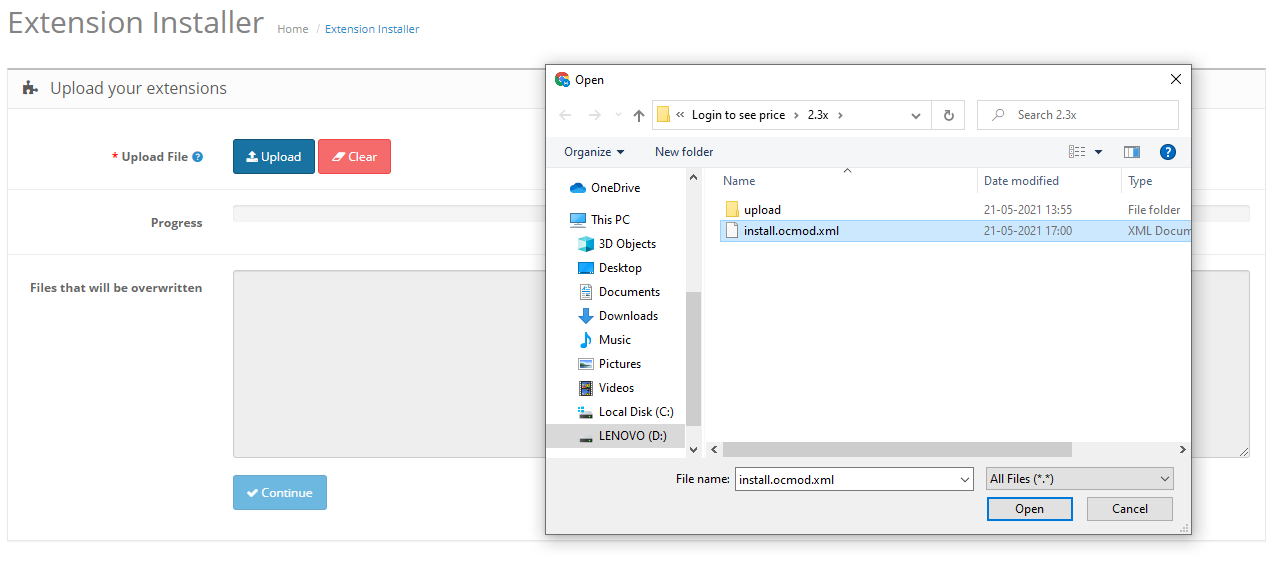
Task: Click the File folder type cell
Action: (x=1154, y=210)
